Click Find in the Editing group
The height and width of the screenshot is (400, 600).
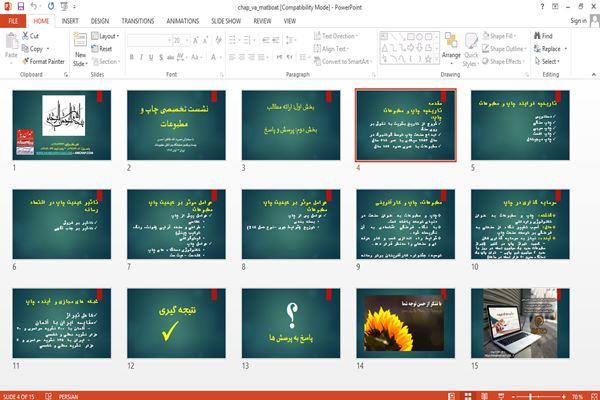[x=543, y=36]
